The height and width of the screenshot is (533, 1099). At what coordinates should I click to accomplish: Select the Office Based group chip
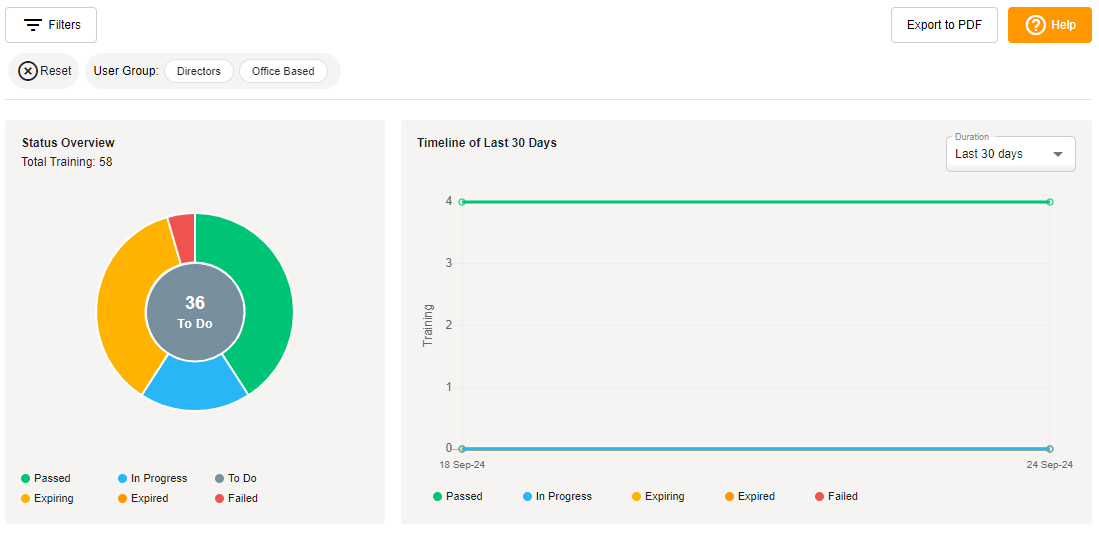click(283, 71)
